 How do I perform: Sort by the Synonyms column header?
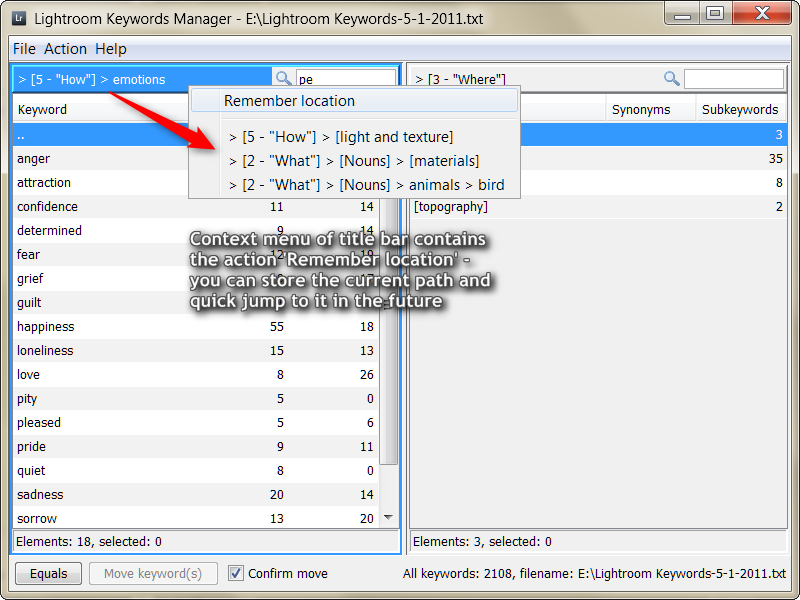[x=651, y=109]
